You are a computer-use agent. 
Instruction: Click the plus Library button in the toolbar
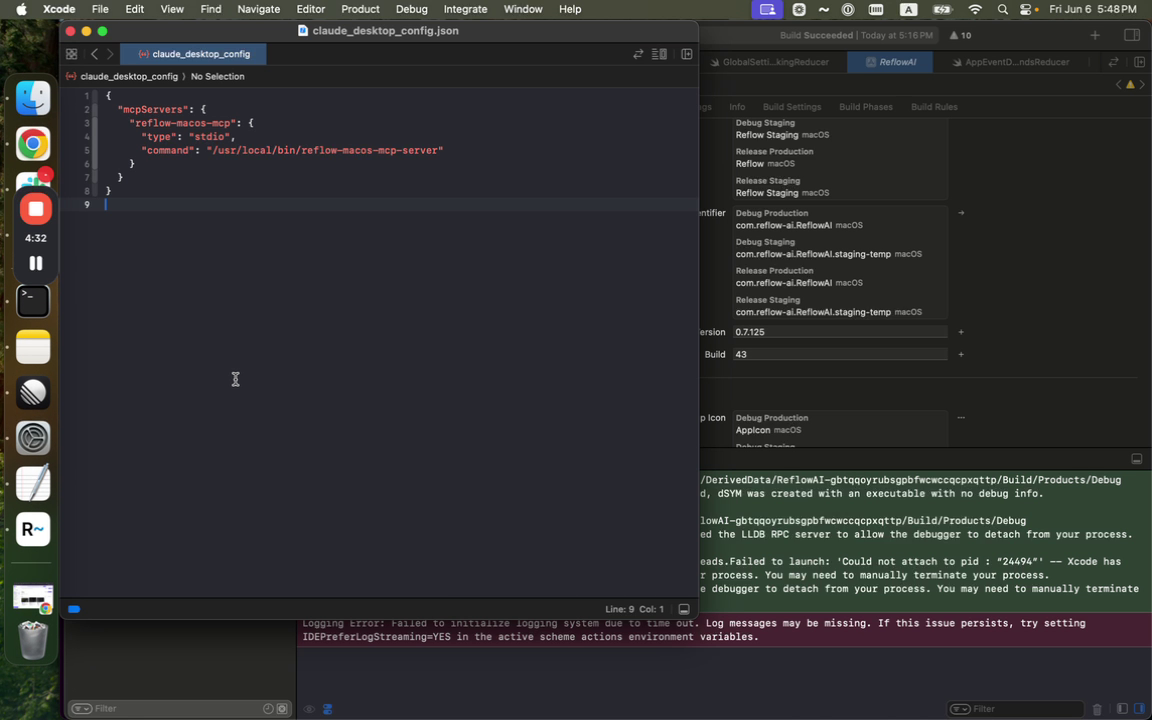pyautogui.click(x=1095, y=35)
